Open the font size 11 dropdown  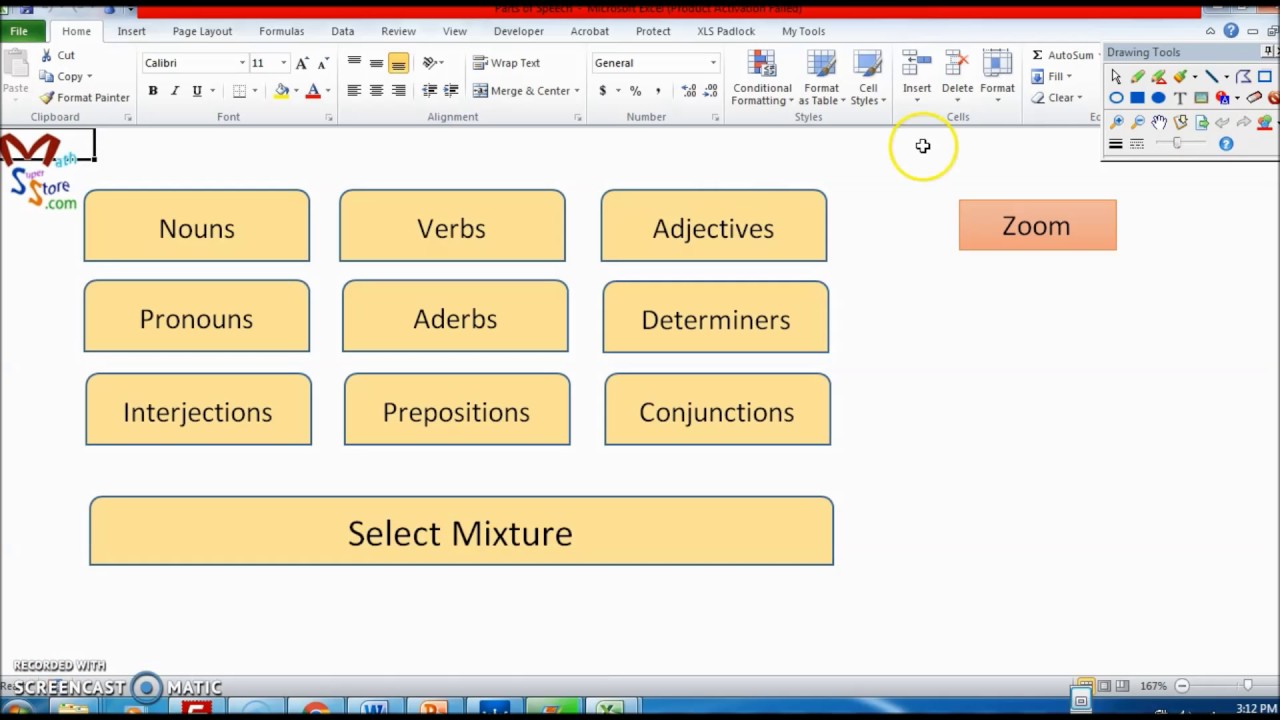tap(283, 63)
